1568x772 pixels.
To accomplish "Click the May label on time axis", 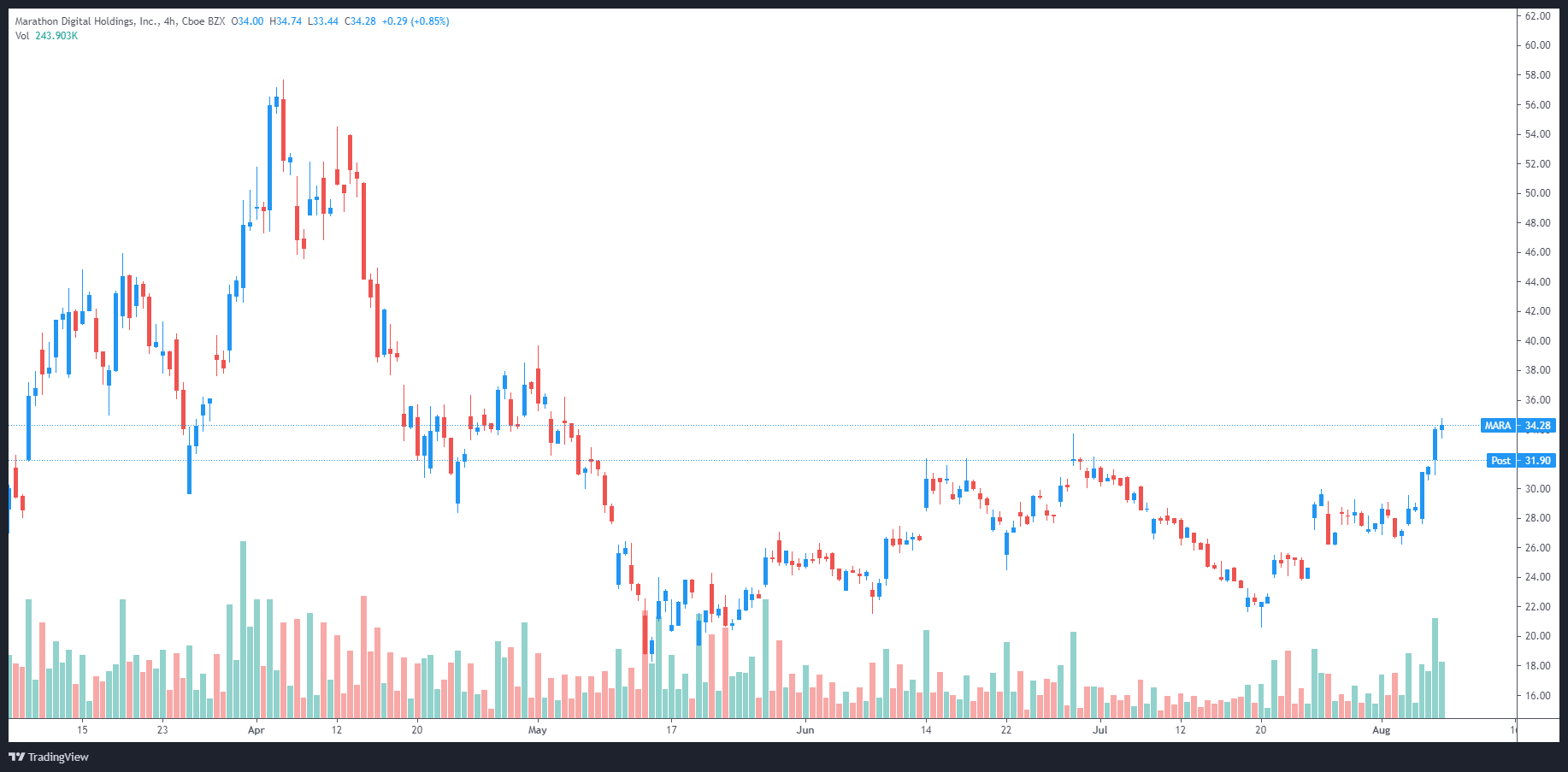I will (x=537, y=730).
